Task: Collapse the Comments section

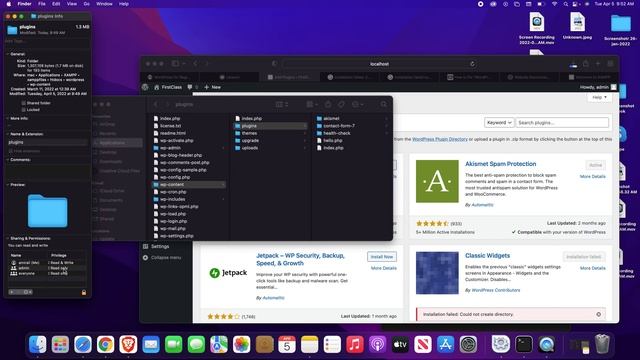Action: tap(7, 160)
